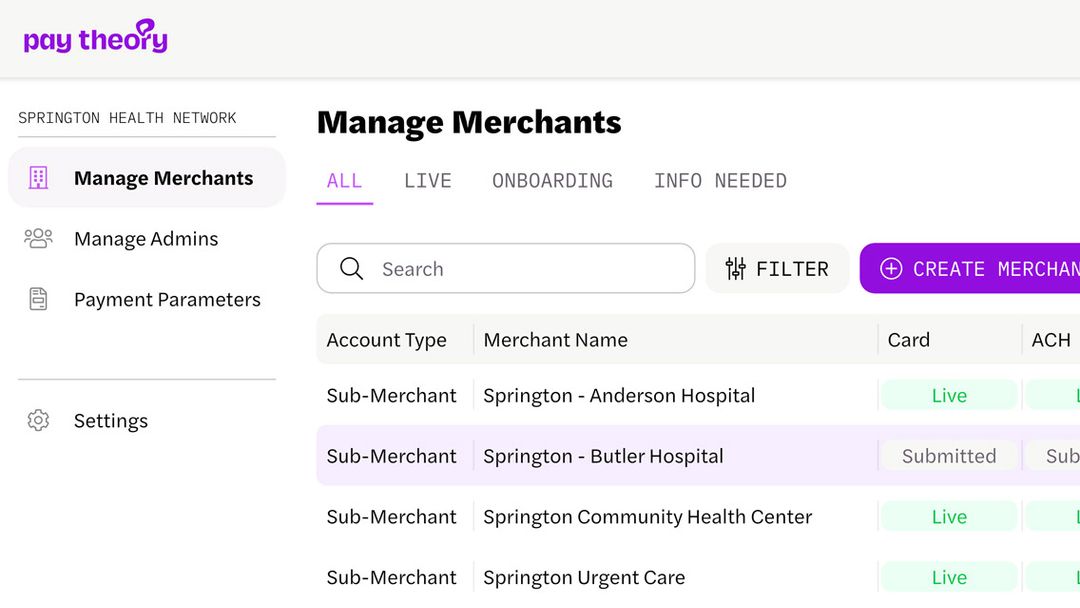The width and height of the screenshot is (1080, 608).
Task: Click the plus icon on CREATE MERCHANT
Action: click(890, 268)
